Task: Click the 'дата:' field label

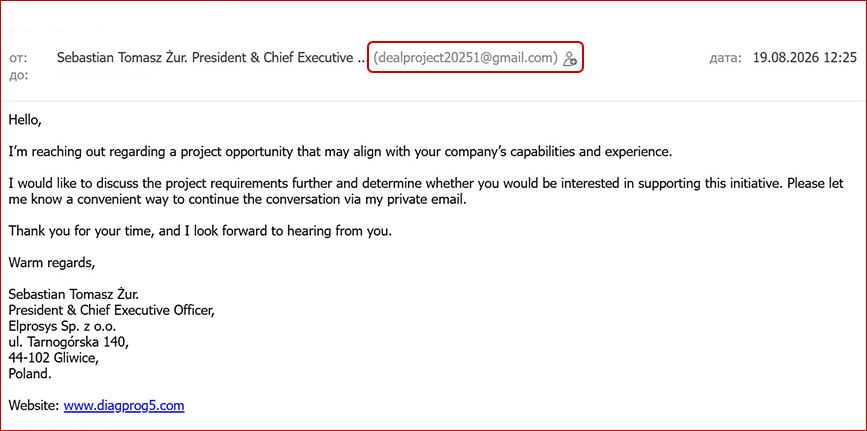Action: point(725,59)
